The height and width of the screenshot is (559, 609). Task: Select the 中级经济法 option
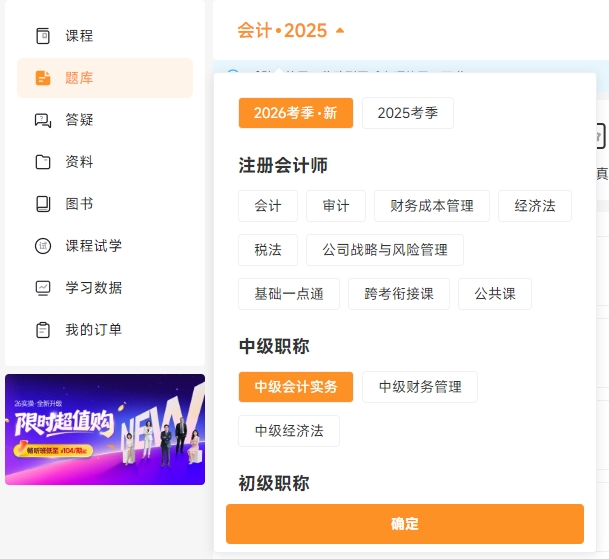coord(288,431)
